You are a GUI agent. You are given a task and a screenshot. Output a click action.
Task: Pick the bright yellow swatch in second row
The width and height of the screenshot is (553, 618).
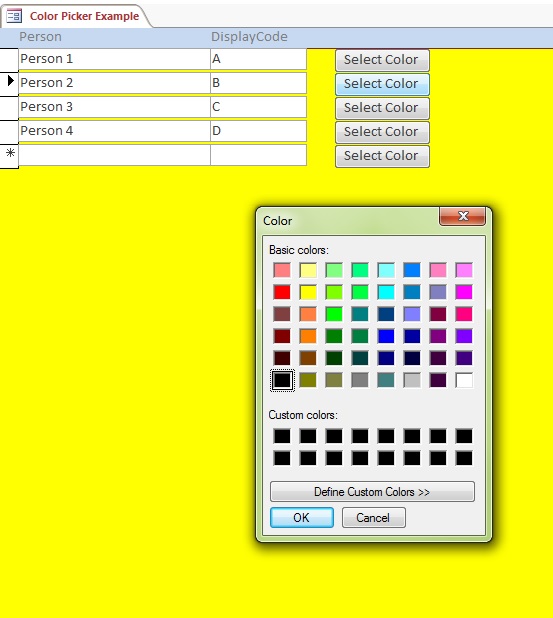pos(308,292)
